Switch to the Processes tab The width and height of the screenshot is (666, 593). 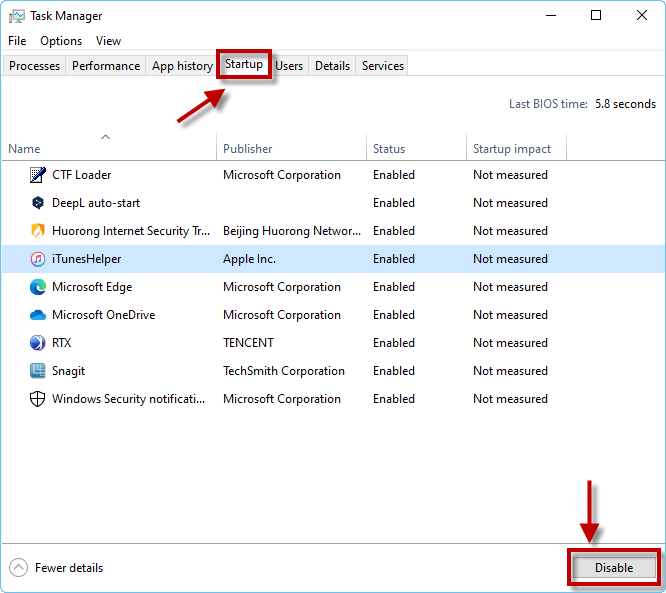(34, 66)
